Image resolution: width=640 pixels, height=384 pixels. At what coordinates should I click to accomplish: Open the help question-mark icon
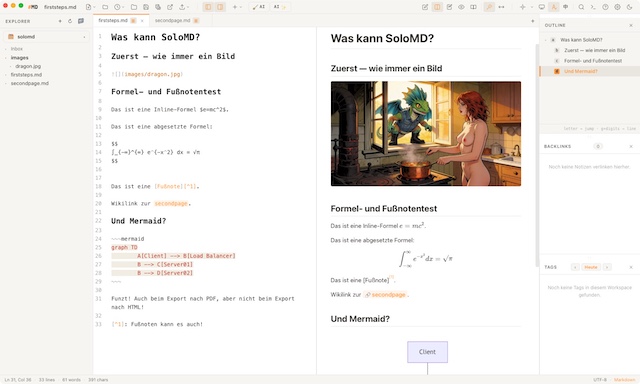[605, 7]
